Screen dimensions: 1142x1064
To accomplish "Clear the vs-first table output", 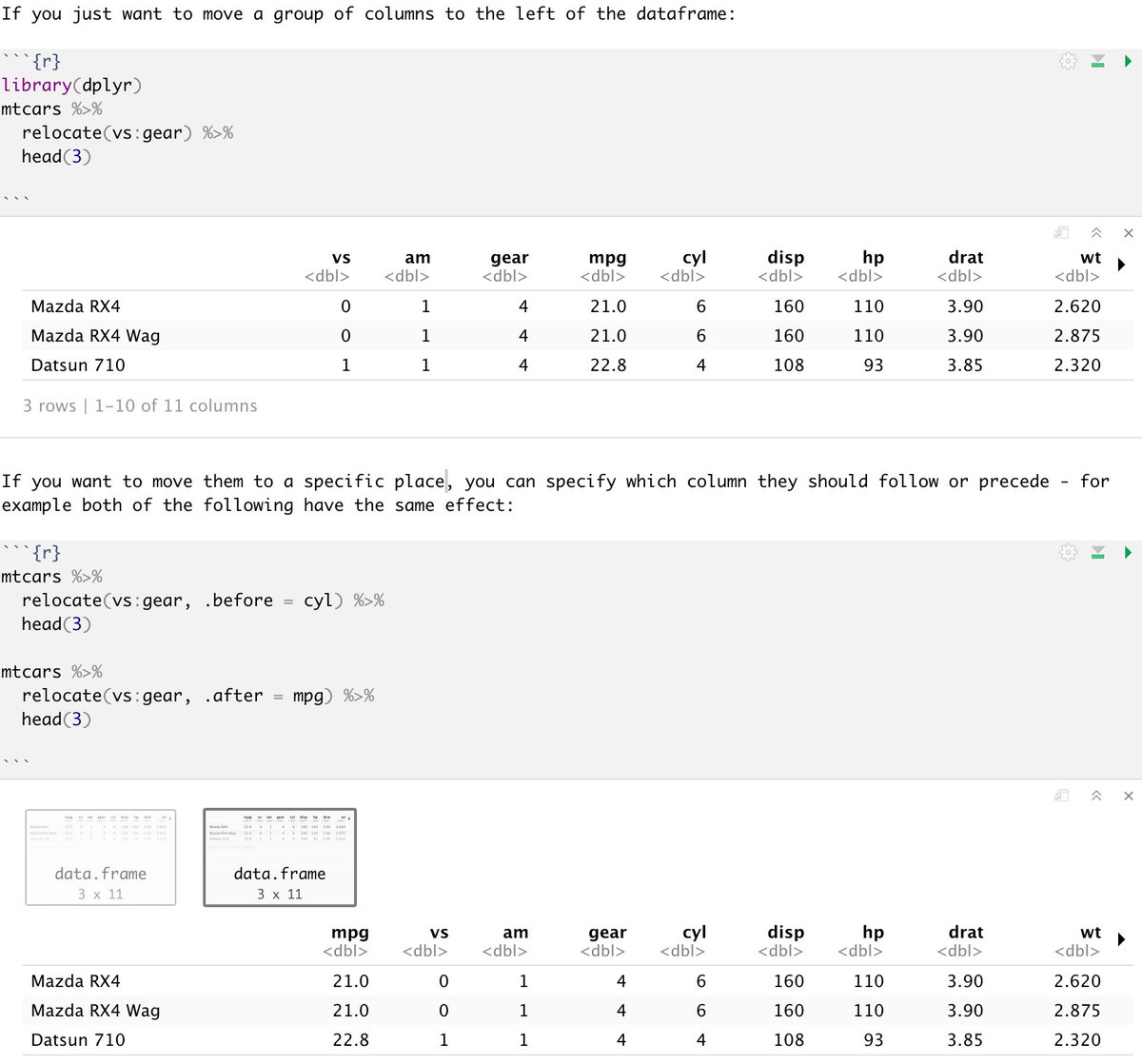I will (x=1129, y=233).
